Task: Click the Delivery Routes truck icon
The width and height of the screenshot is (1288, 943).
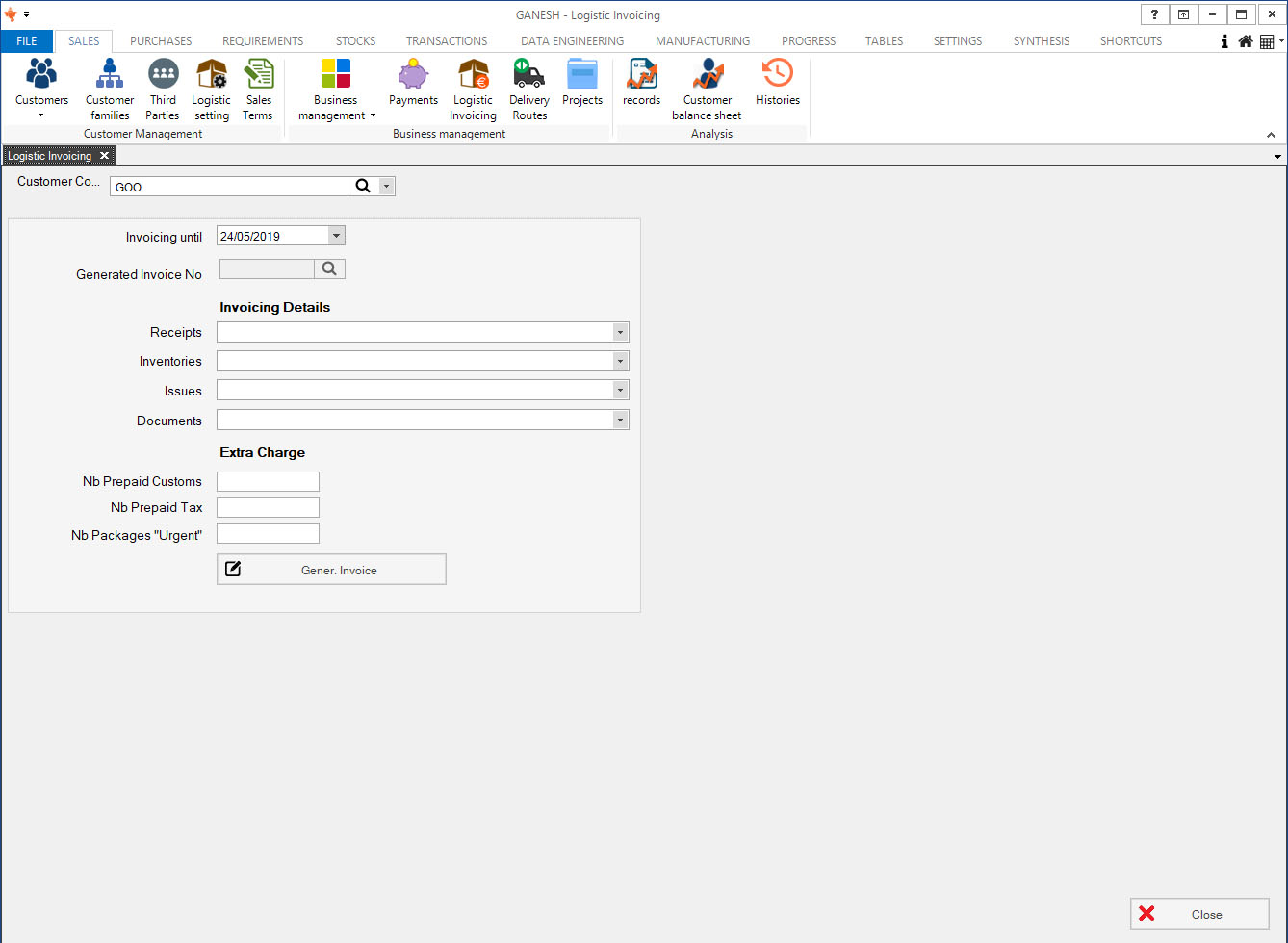Action: 528,75
